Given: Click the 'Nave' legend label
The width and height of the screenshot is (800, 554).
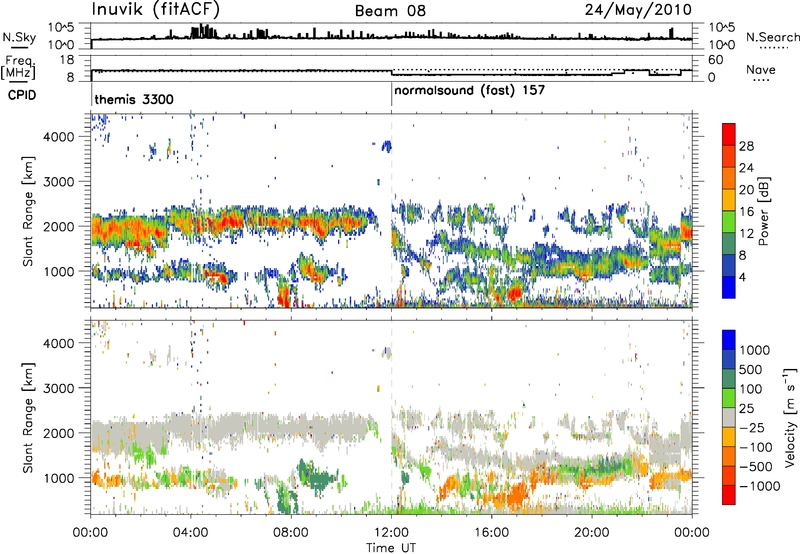Looking at the screenshot, I should click(x=761, y=69).
